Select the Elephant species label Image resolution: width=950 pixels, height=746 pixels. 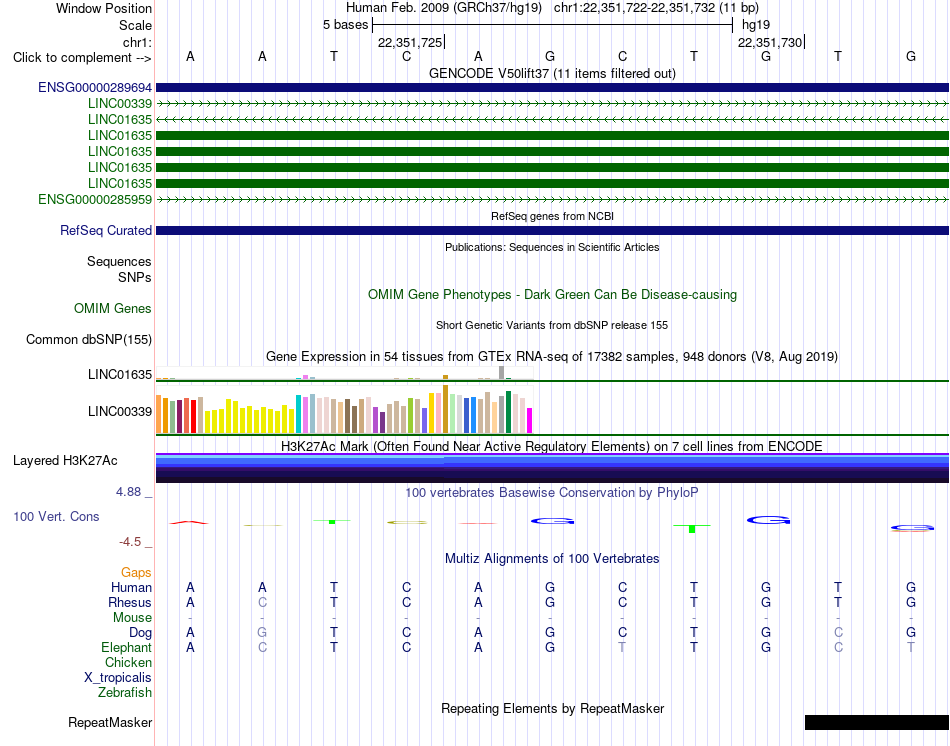[126, 648]
